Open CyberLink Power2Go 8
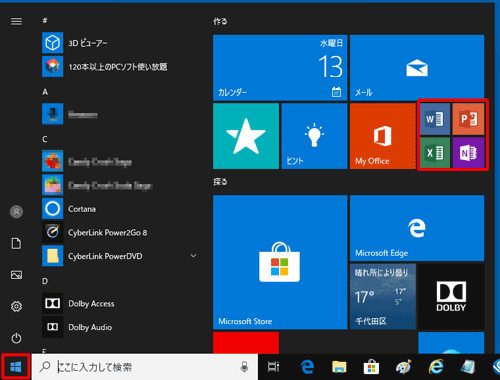500x380 pixels. 120,232
